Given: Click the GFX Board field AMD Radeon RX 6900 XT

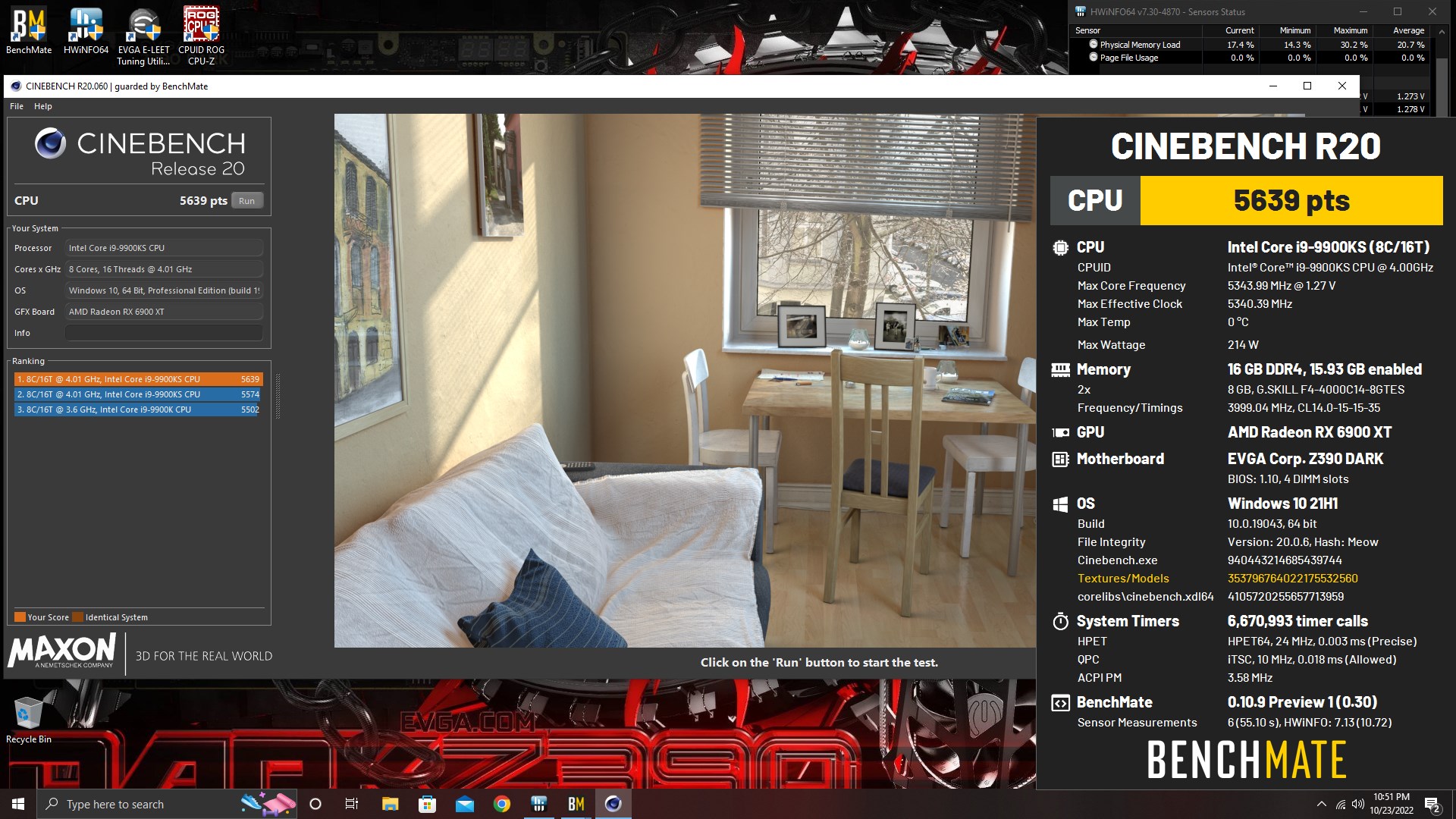Looking at the screenshot, I should (x=164, y=312).
